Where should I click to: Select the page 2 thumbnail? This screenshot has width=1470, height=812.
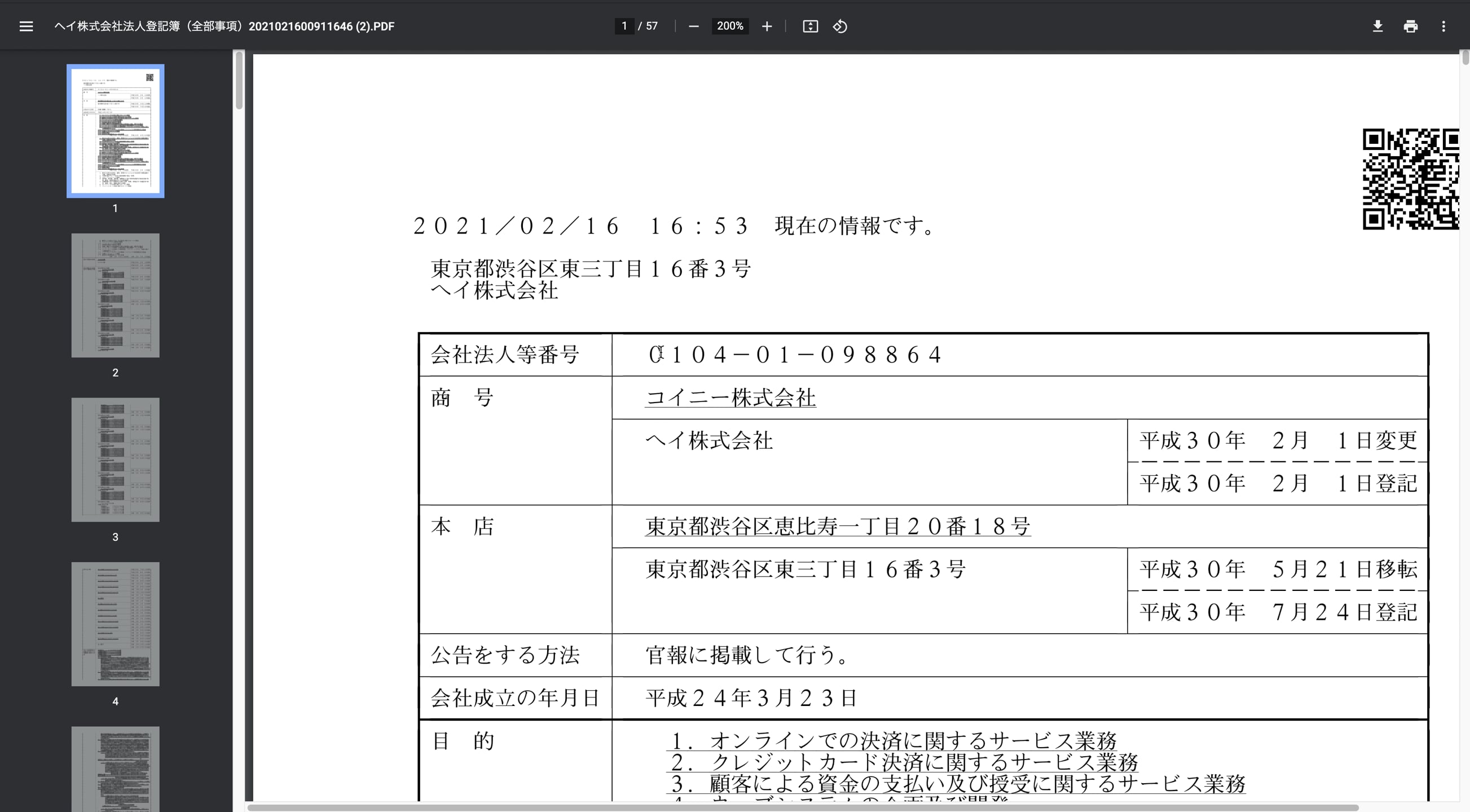(x=115, y=295)
